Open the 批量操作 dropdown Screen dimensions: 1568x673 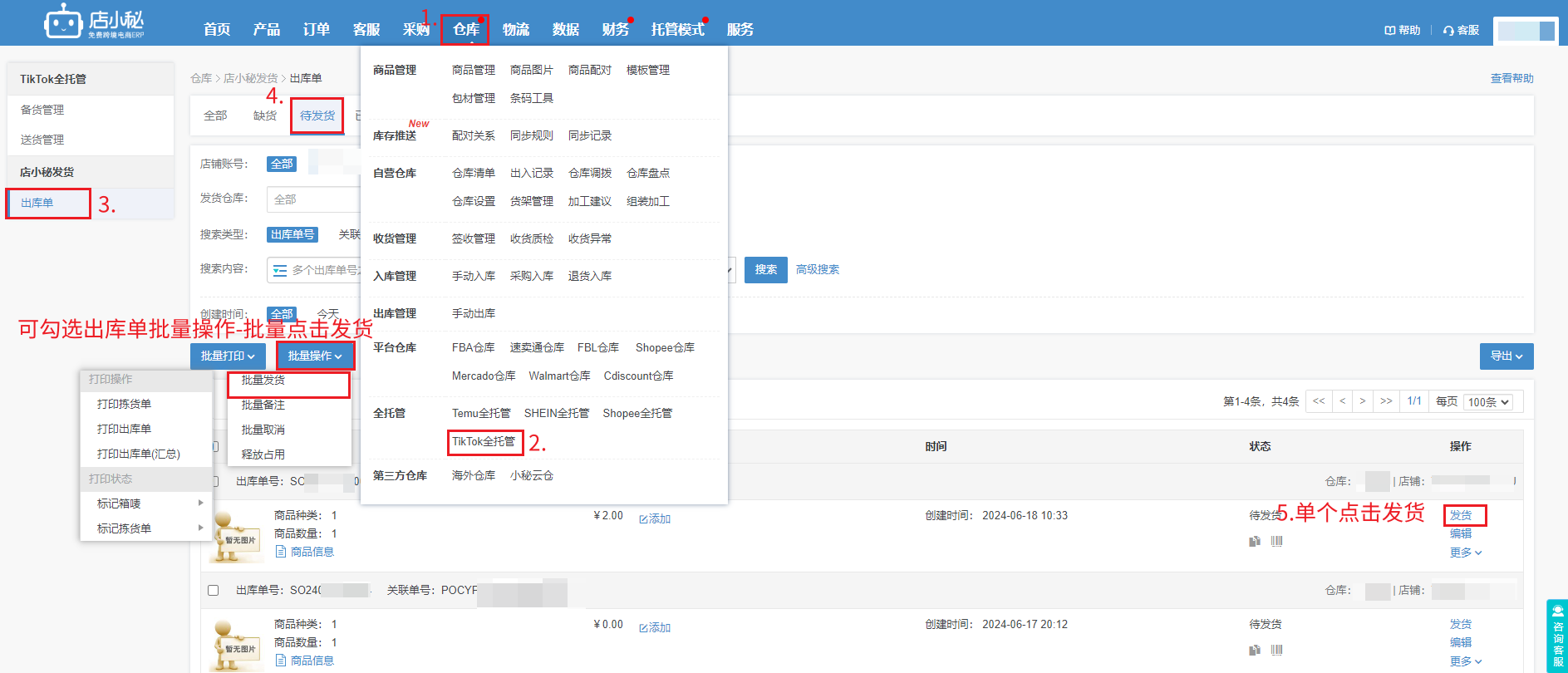coord(315,356)
